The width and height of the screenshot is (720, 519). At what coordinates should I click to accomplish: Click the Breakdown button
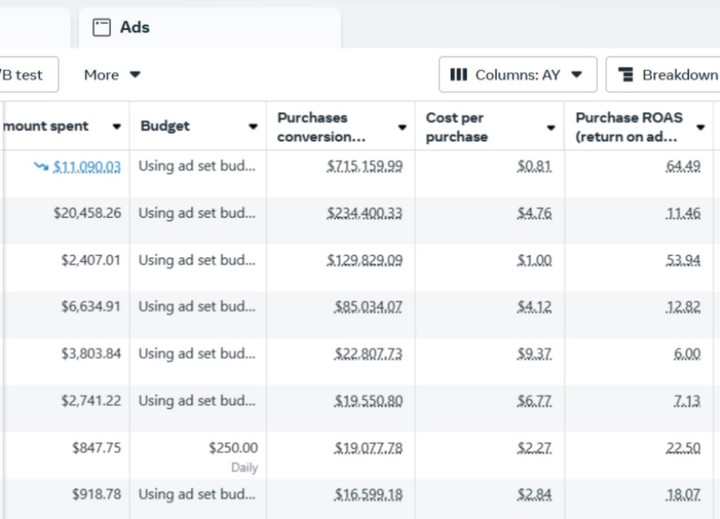[x=668, y=75]
